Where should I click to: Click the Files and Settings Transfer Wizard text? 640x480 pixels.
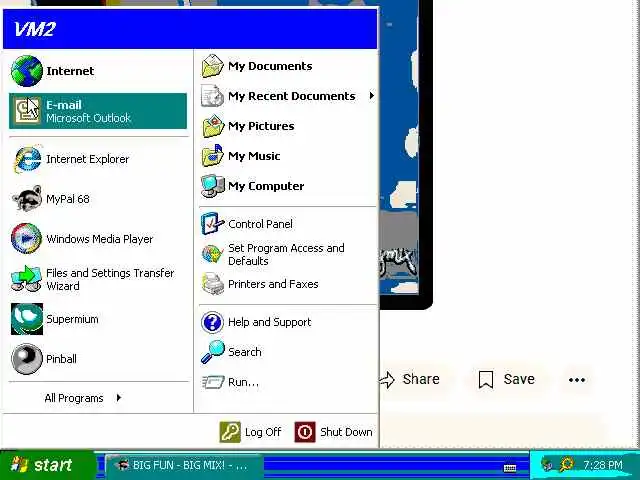tap(110, 279)
